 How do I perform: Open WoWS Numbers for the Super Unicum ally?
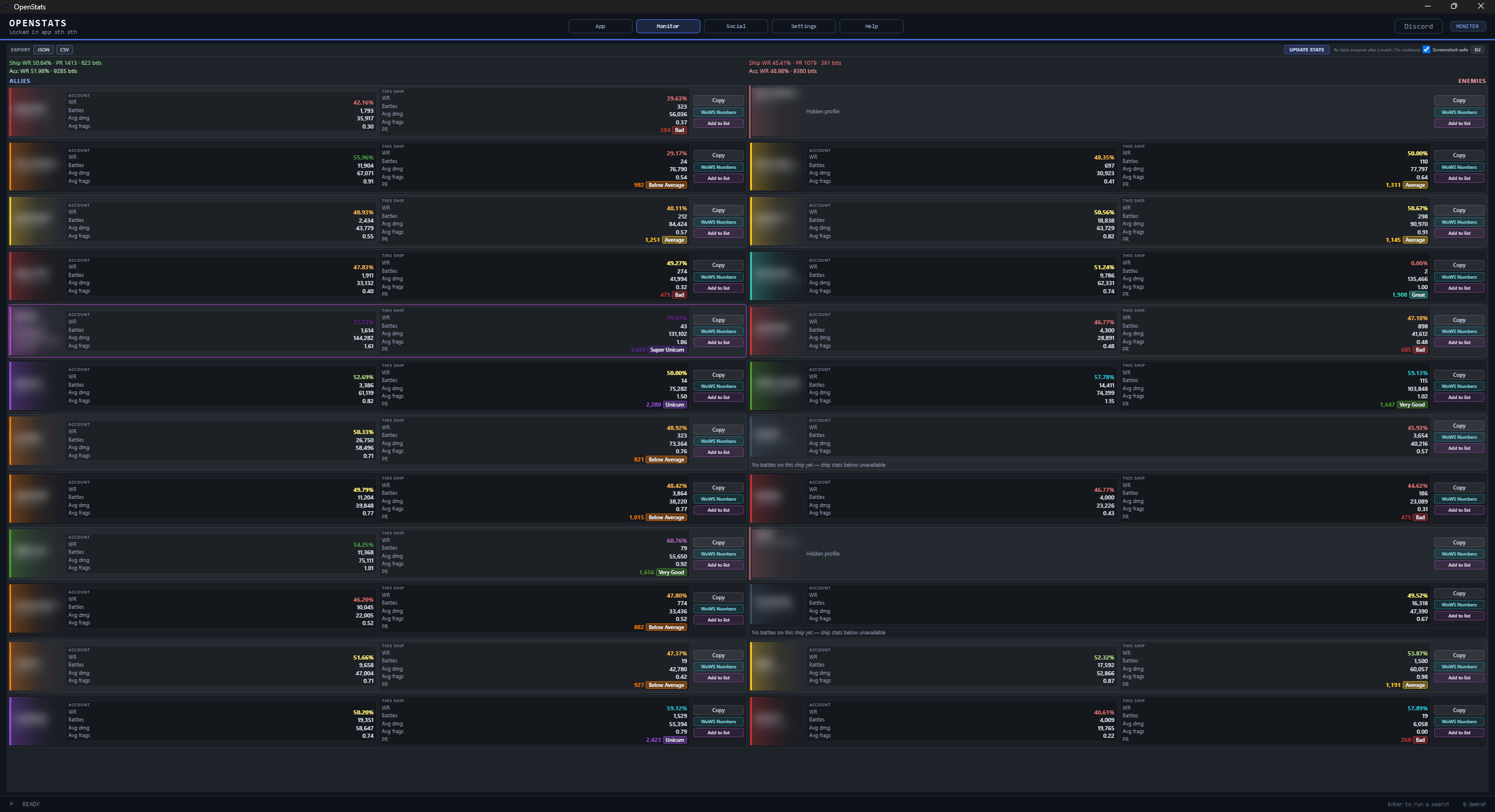[718, 331]
